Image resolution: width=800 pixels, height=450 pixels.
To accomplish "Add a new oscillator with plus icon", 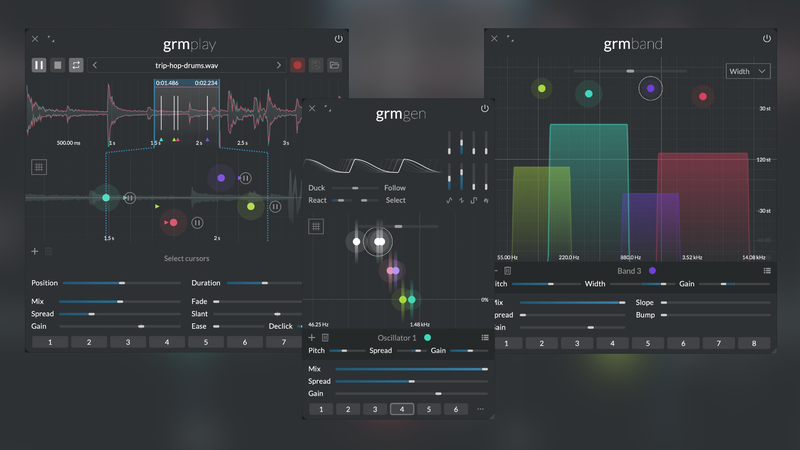I will (x=311, y=338).
